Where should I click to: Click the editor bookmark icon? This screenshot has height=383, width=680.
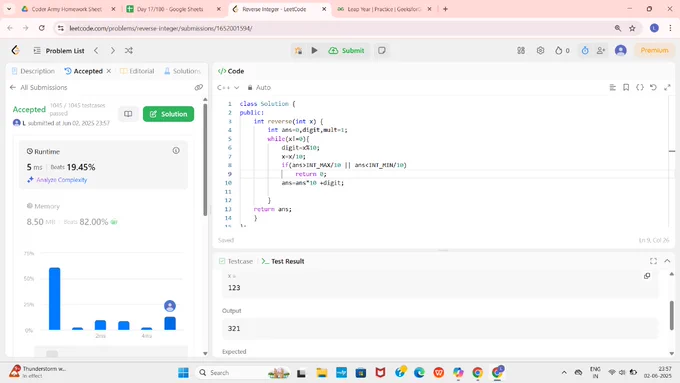coord(626,88)
